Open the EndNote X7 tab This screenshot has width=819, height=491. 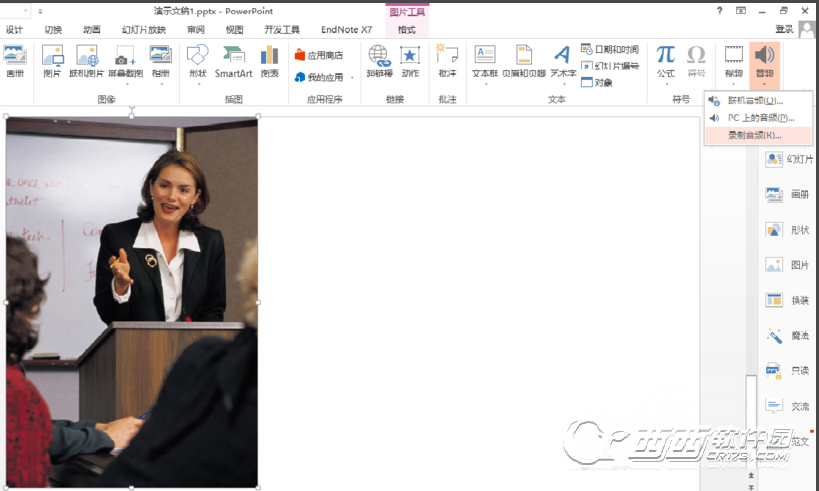click(346, 30)
